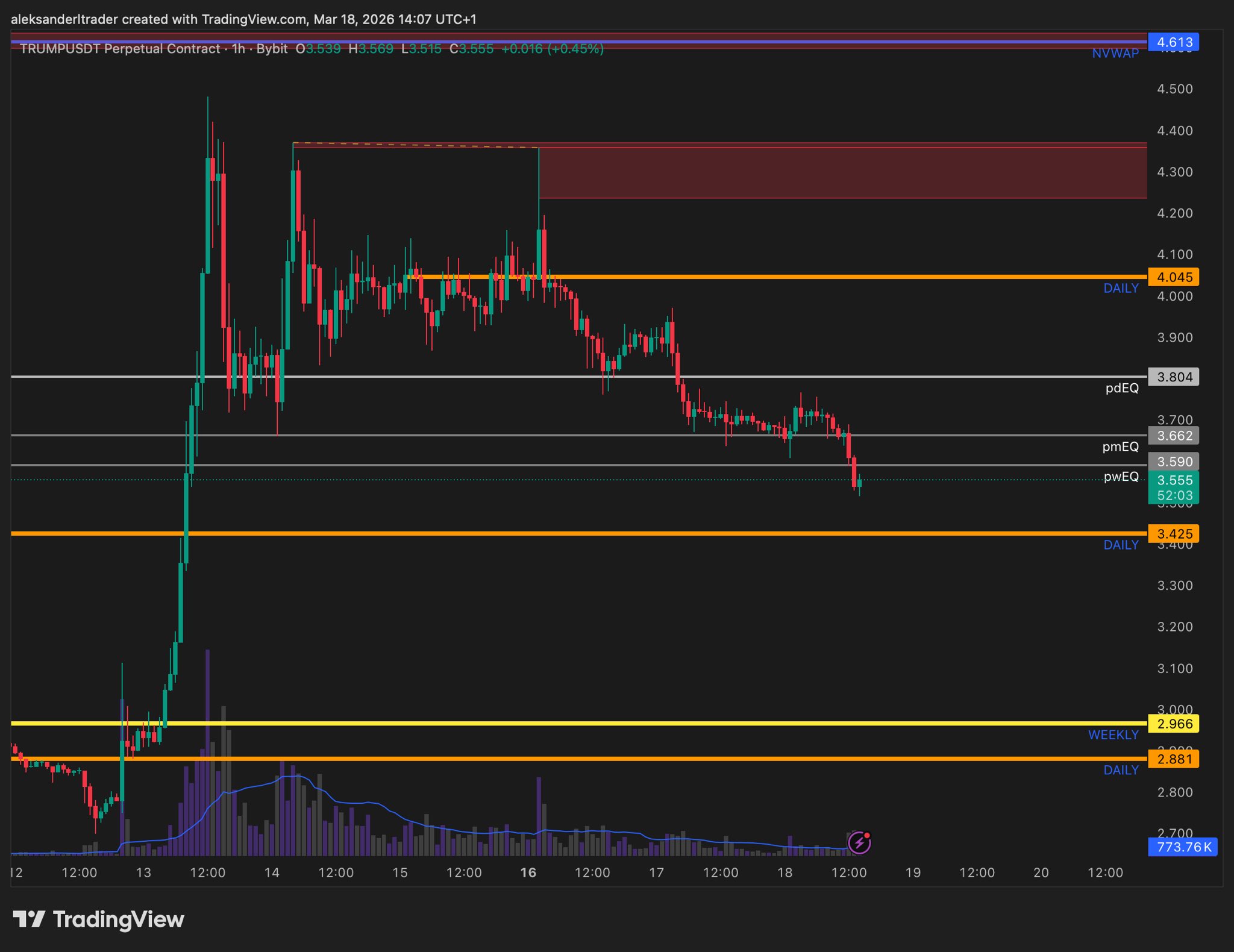Screen dimensions: 1234x952
Task: Click the bold 16 date on time axis
Action: pos(528,872)
